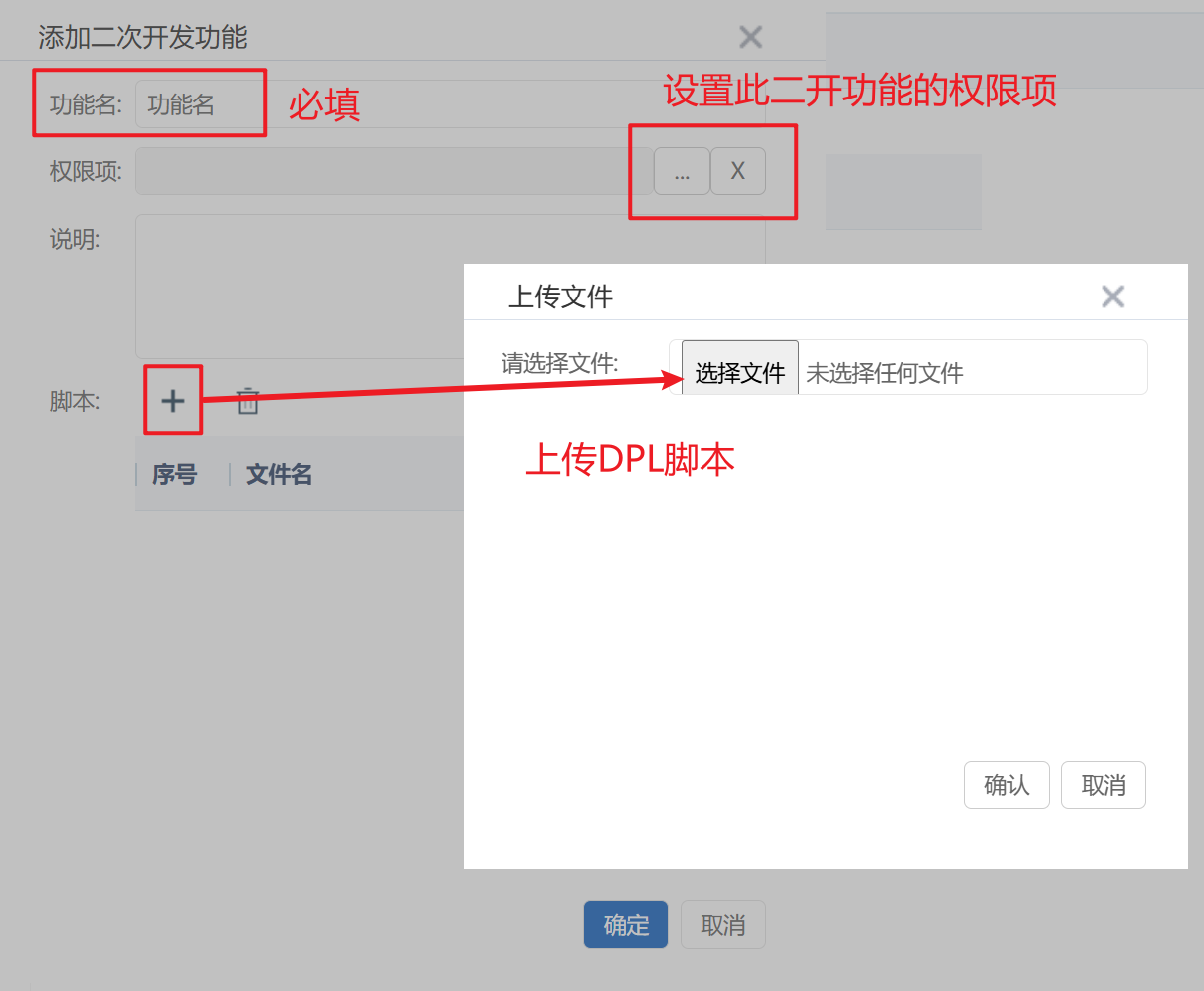This screenshot has height=991, width=1204.
Task: Click the 添加二次开发功能 title text
Action: pos(142,38)
